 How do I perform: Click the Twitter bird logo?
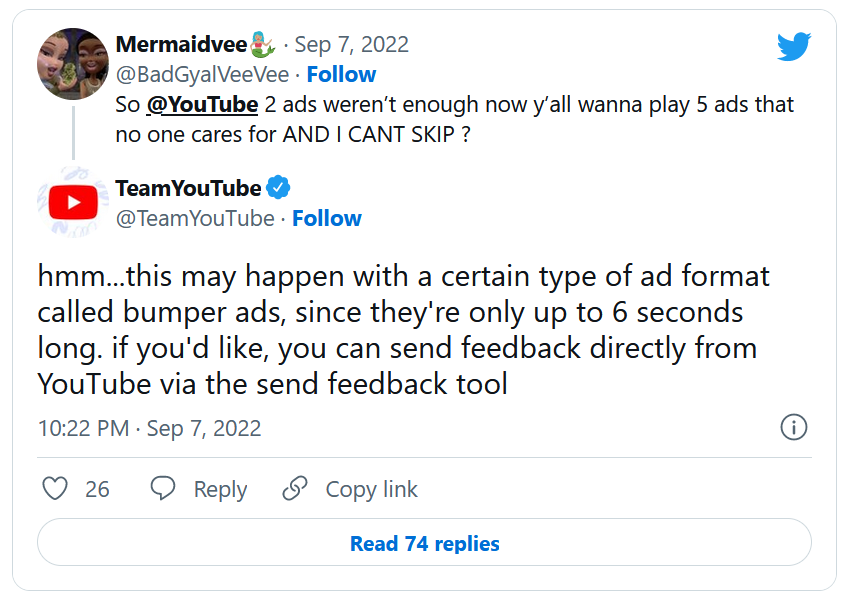coord(794,46)
